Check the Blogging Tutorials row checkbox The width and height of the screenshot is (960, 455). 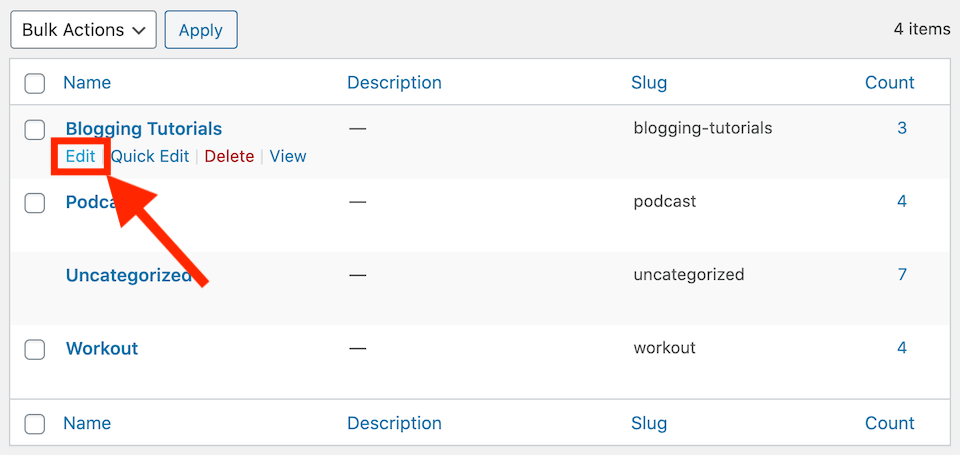(34, 130)
